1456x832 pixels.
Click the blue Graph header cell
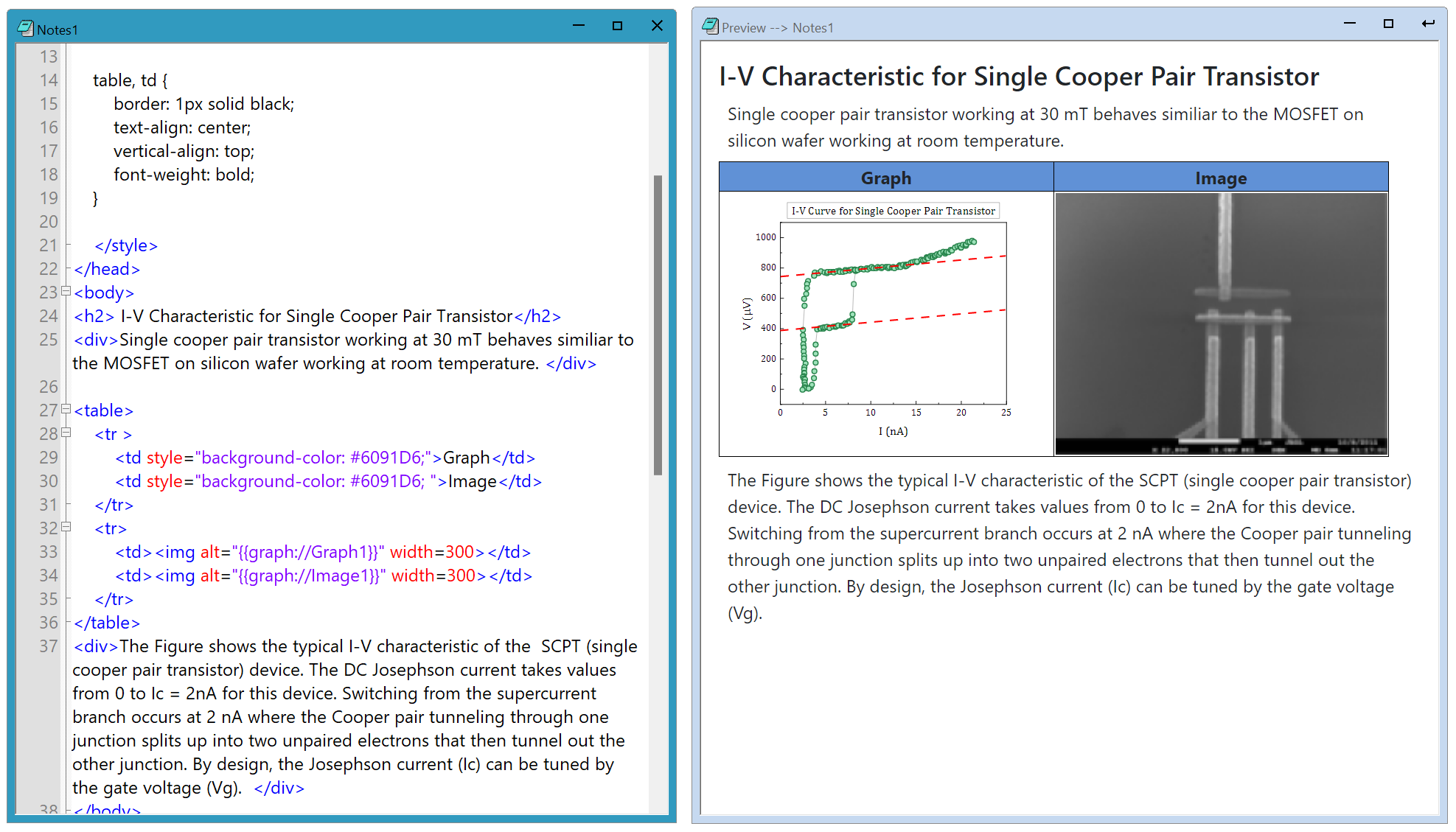coord(885,178)
